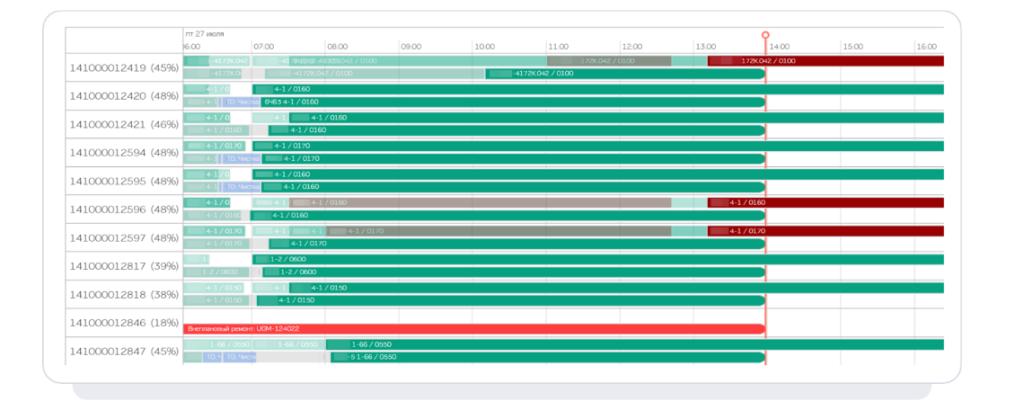Click the 13:00 time header

tap(706, 47)
